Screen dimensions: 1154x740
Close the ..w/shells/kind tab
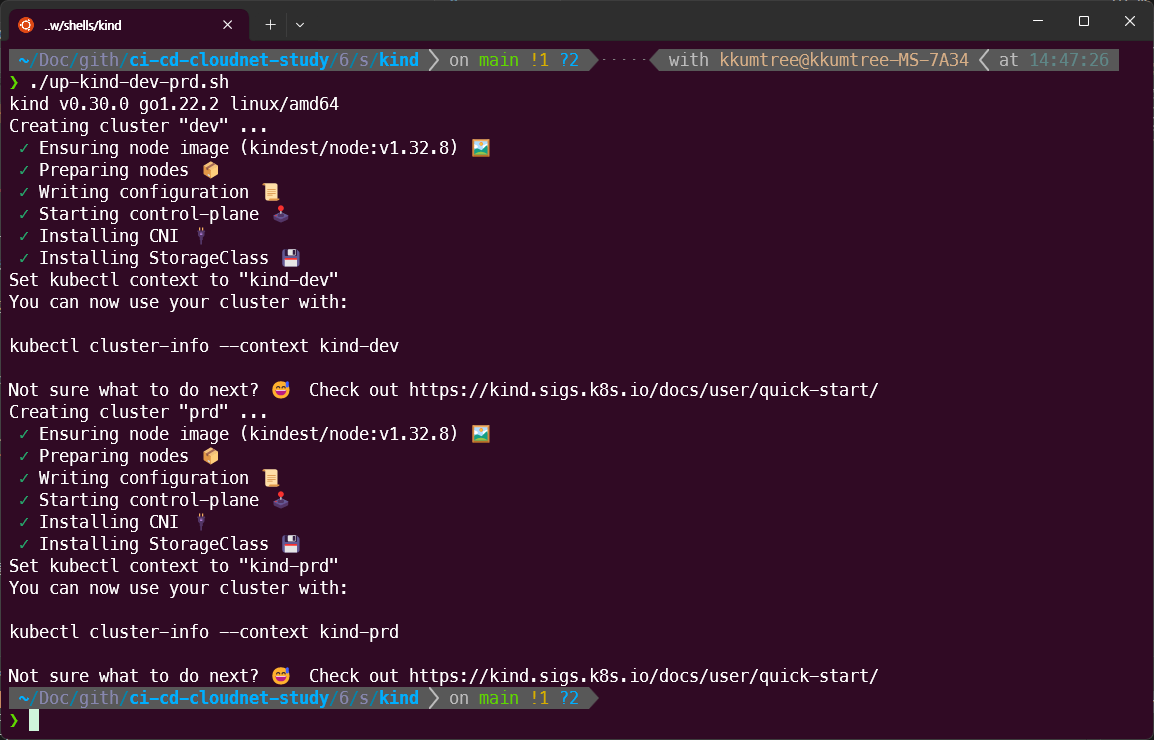click(227, 25)
